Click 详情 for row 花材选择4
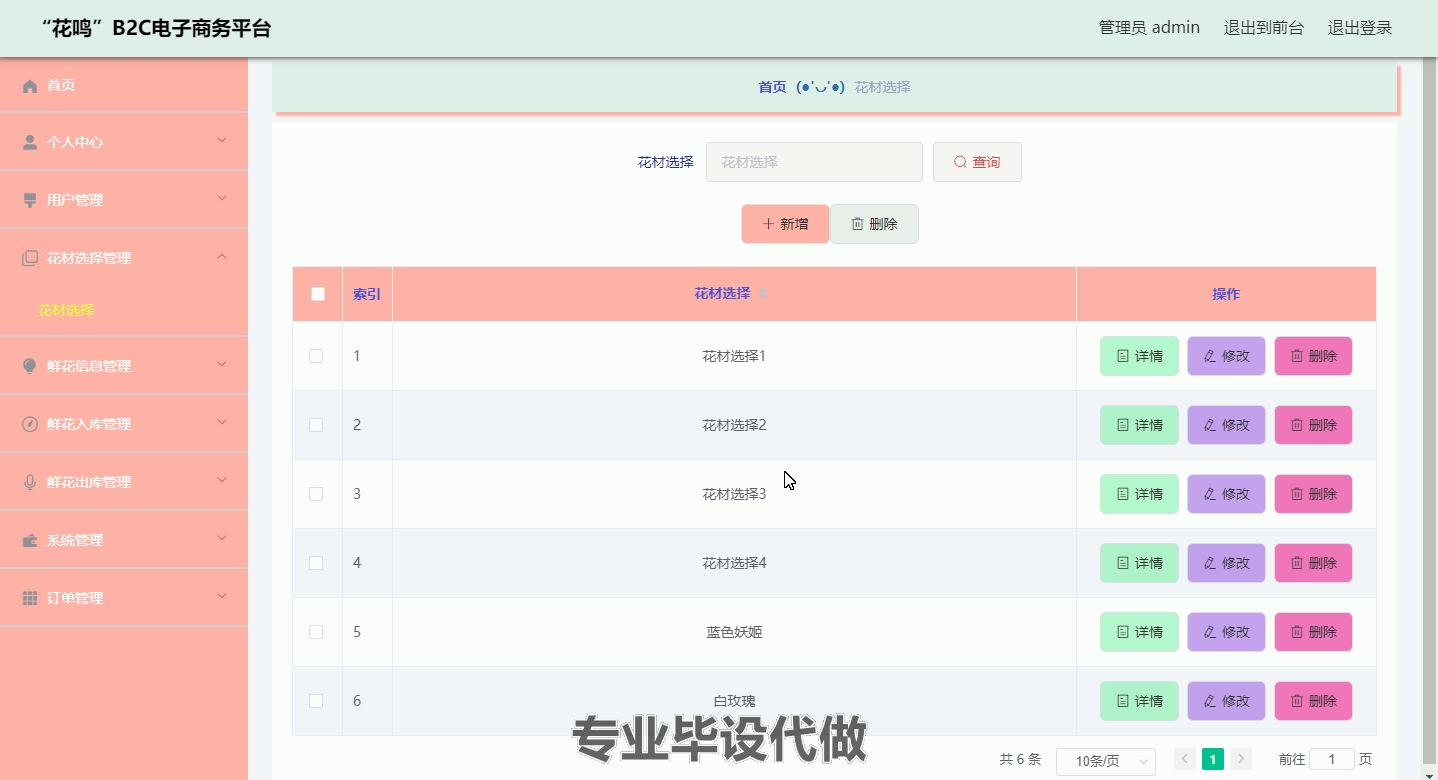1438x780 pixels. (1139, 563)
